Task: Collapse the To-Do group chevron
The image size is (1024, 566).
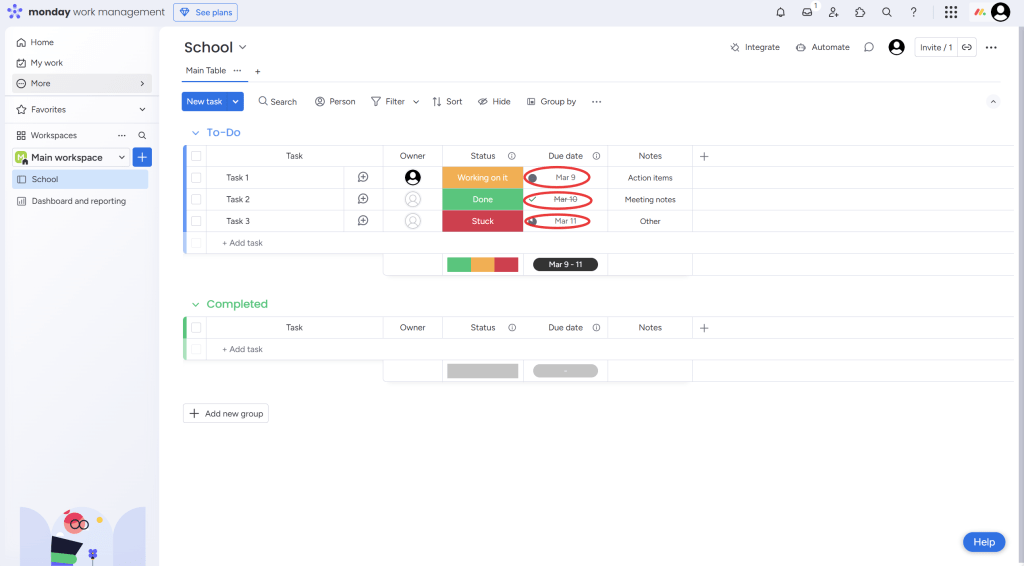Action: [195, 133]
